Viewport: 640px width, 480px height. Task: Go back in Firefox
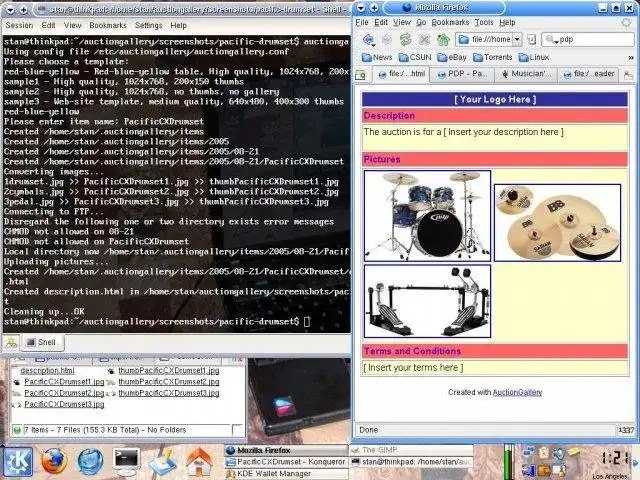click(x=369, y=40)
